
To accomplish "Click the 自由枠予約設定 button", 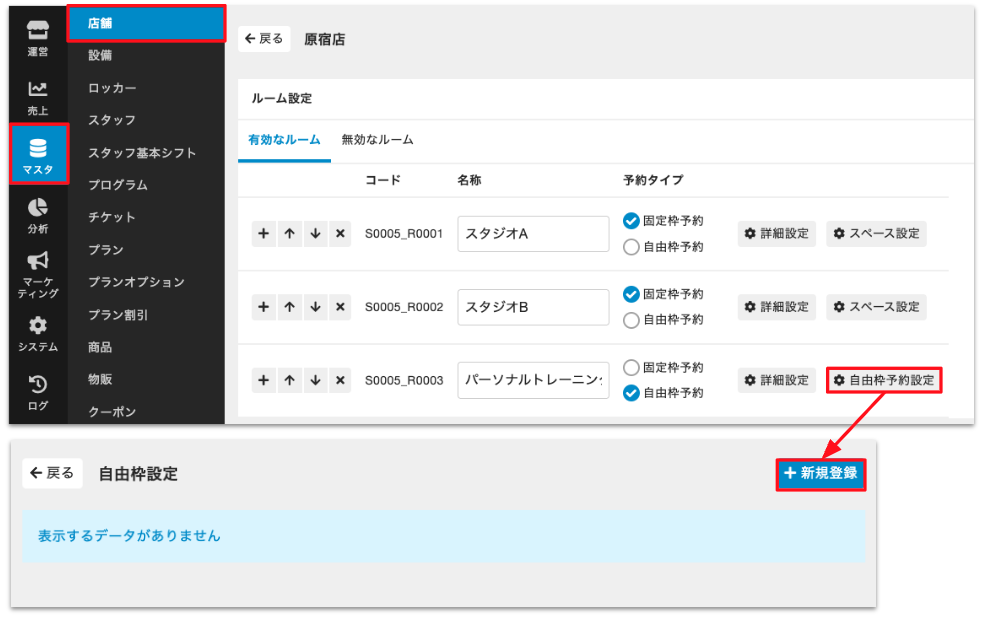I will coord(884,380).
